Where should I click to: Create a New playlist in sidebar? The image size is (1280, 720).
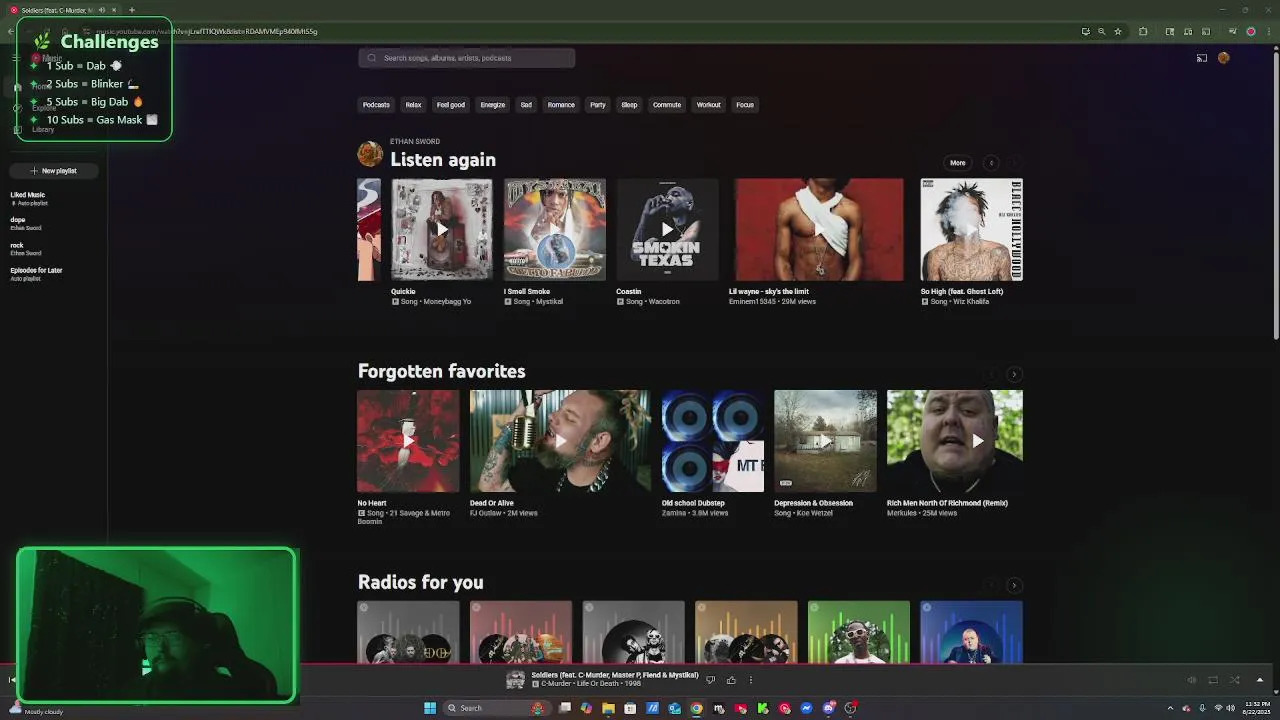pyautogui.click(x=53, y=171)
